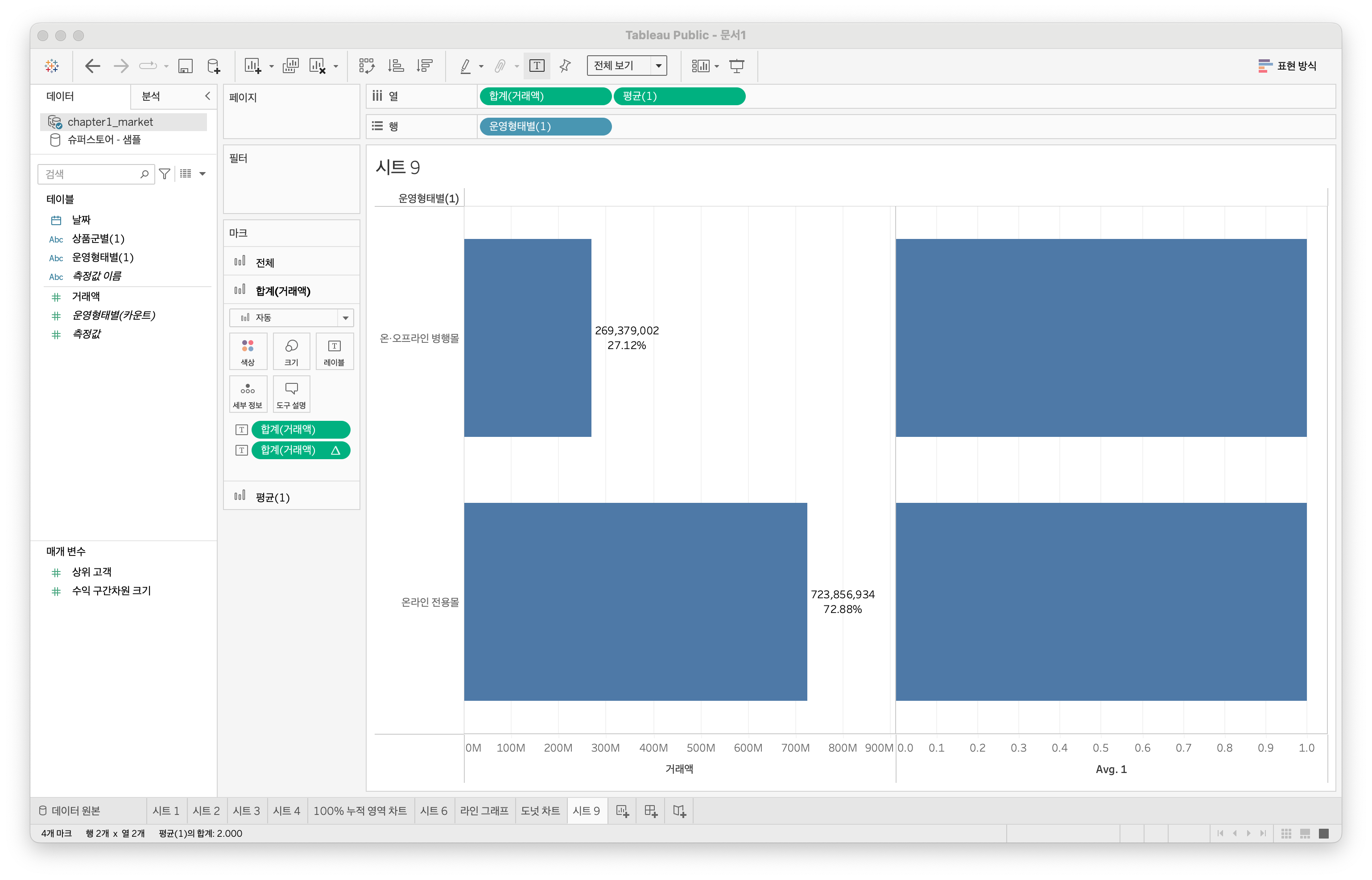This screenshot has width=1372, height=880.
Task: Click the Tableau logo start page icon
Action: [52, 66]
